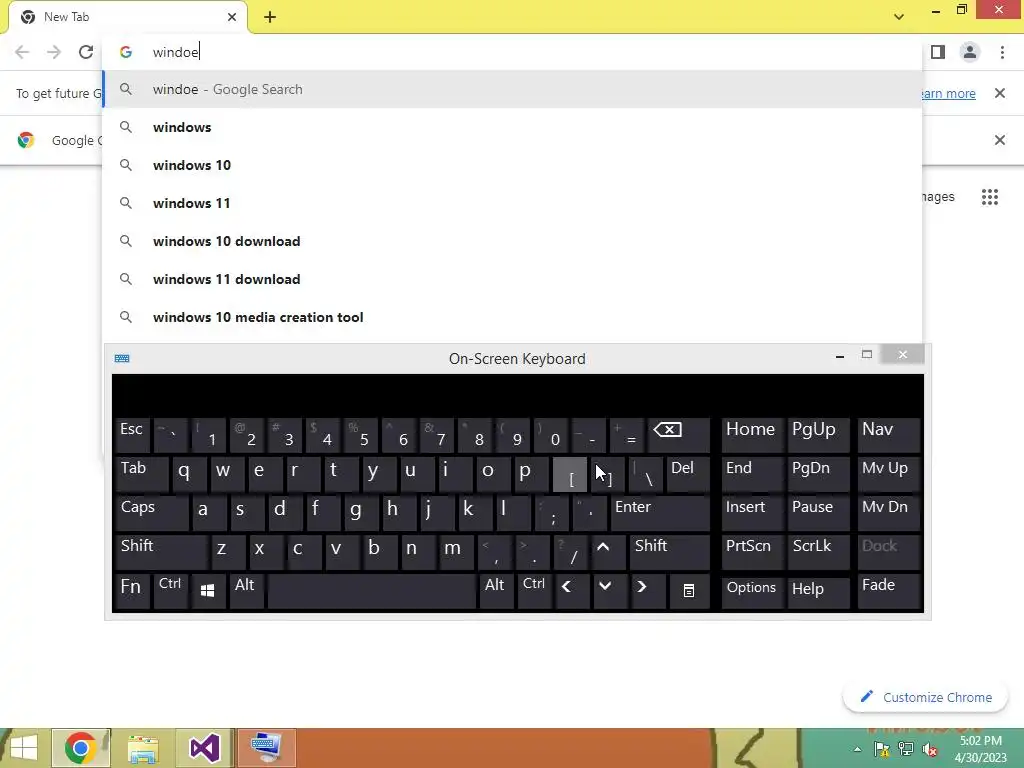
Task: Toggle the right Alt key
Action: point(496,591)
